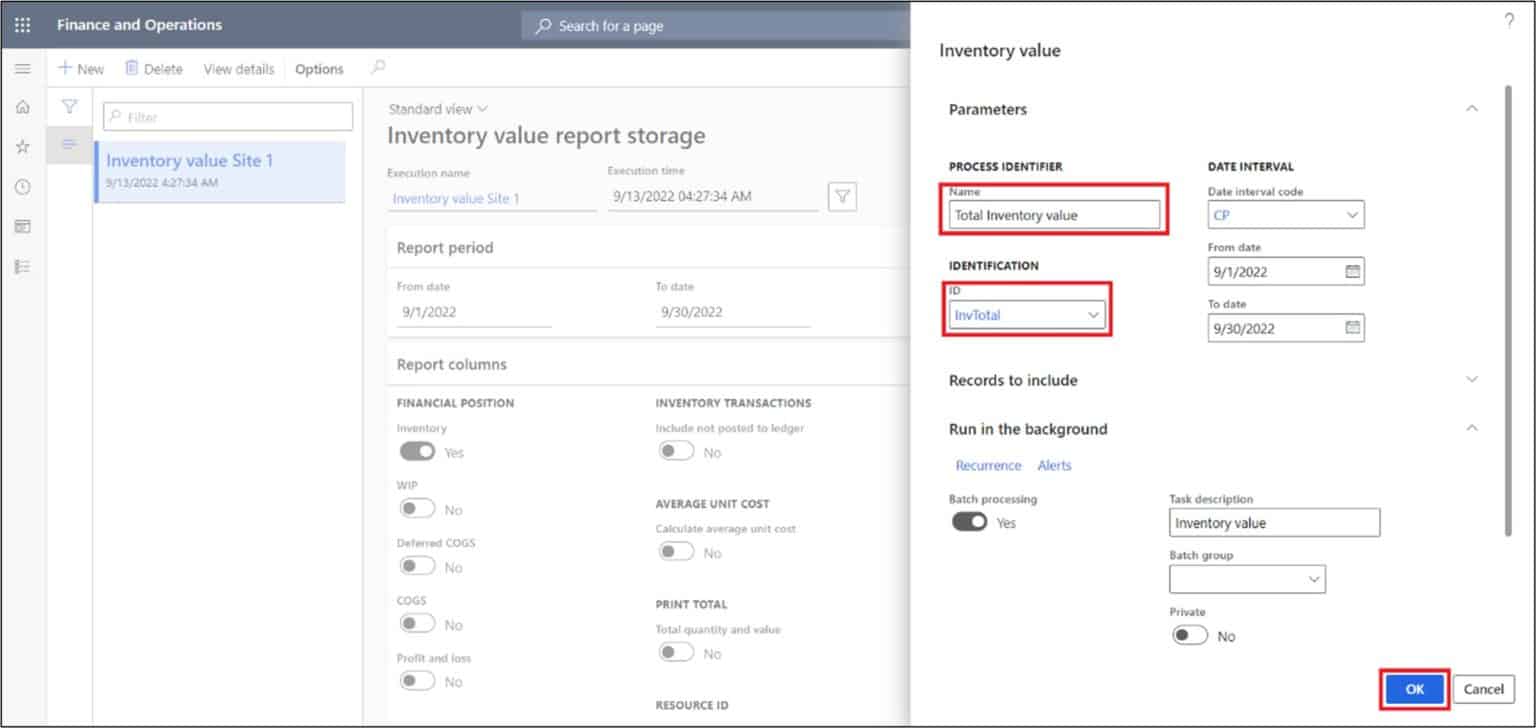
Task: Open the Options menu
Action: click(x=318, y=68)
